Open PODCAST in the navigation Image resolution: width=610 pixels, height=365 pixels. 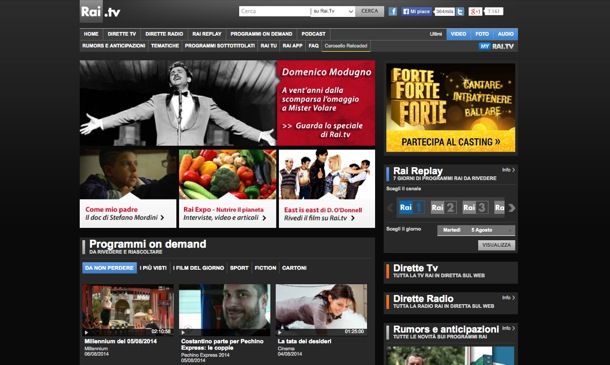click(314, 34)
